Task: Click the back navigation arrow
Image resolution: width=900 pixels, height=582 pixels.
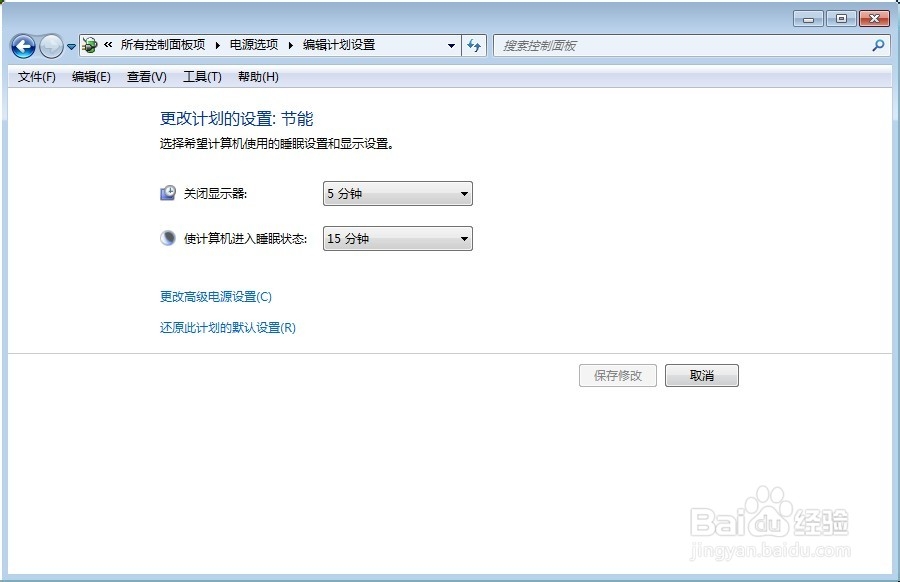Action: [x=22, y=45]
